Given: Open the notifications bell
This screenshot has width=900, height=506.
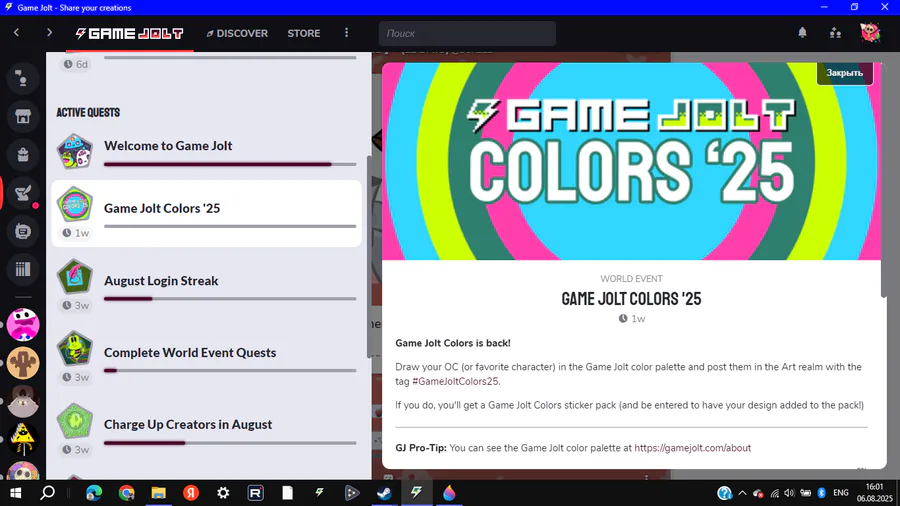Looking at the screenshot, I should pyautogui.click(x=802, y=33).
